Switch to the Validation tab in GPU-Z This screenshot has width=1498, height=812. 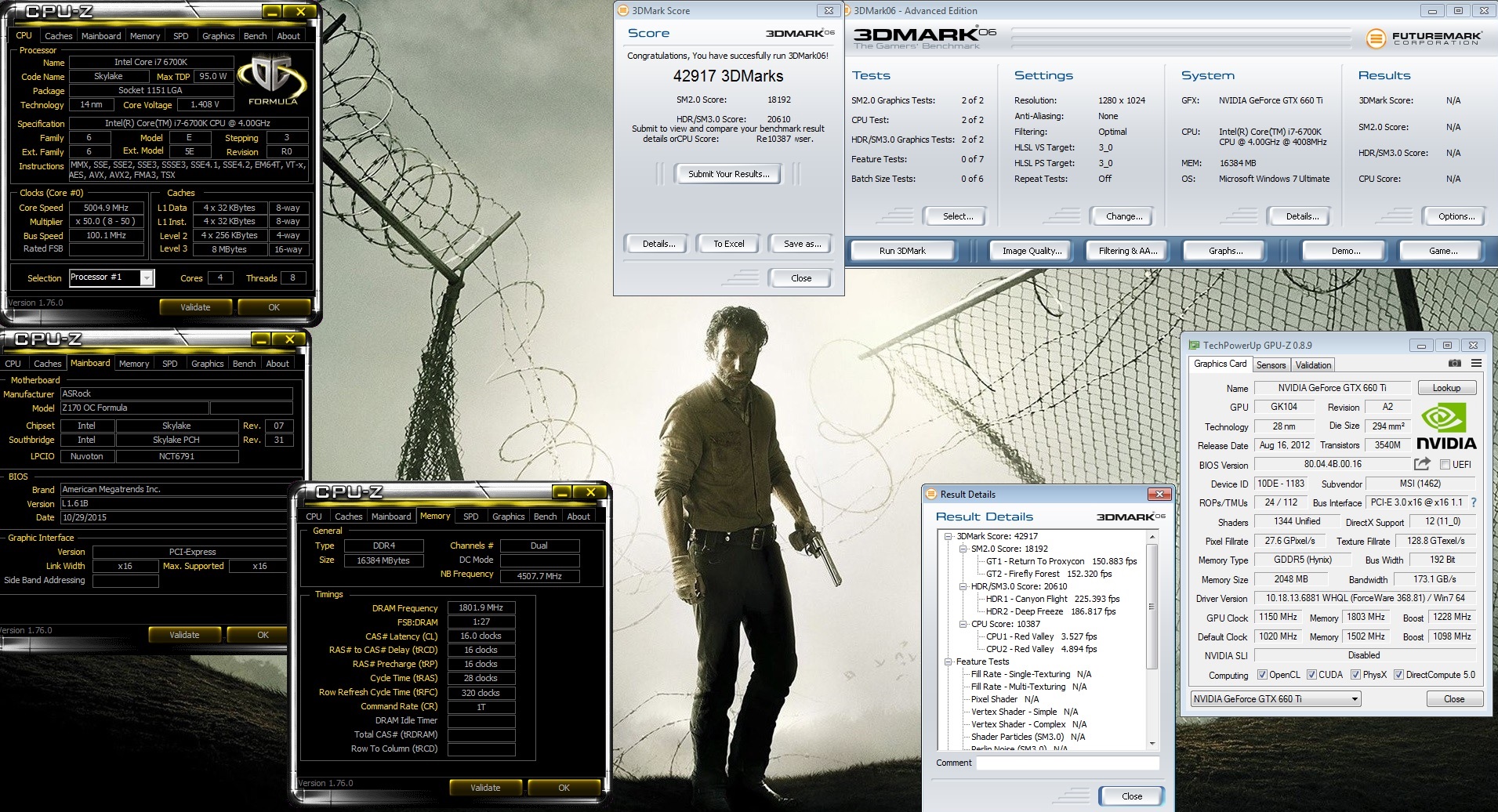click(1313, 365)
